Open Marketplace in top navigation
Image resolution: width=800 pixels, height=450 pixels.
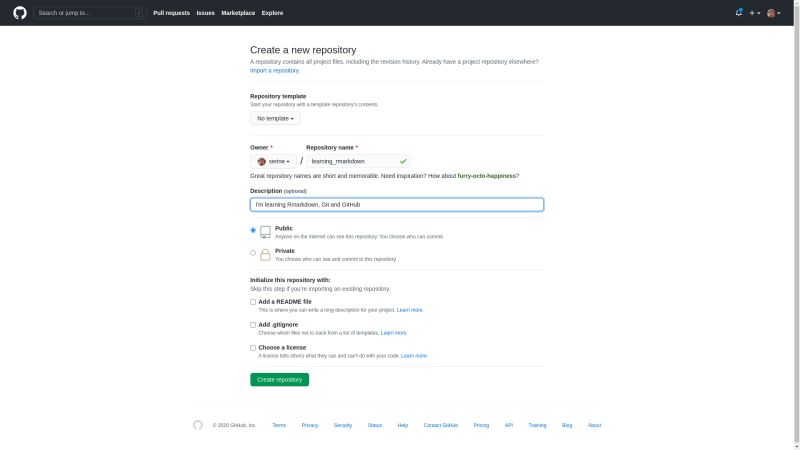[x=238, y=13]
